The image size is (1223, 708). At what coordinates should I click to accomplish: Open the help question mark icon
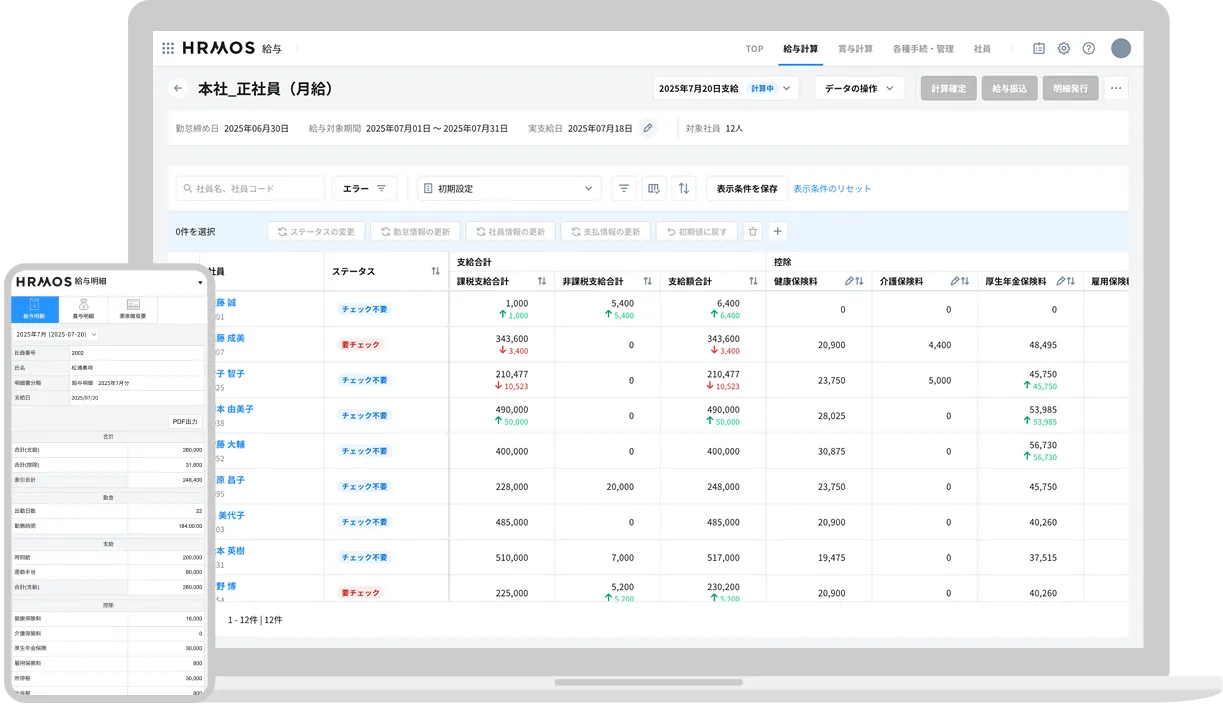[x=1089, y=48]
